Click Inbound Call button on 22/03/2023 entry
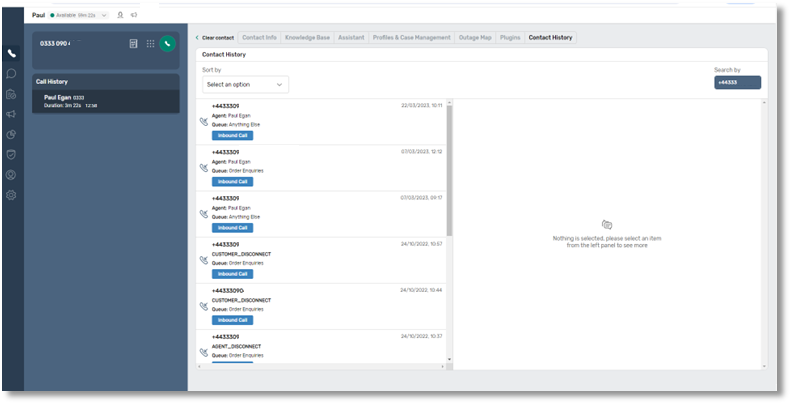 [232, 135]
